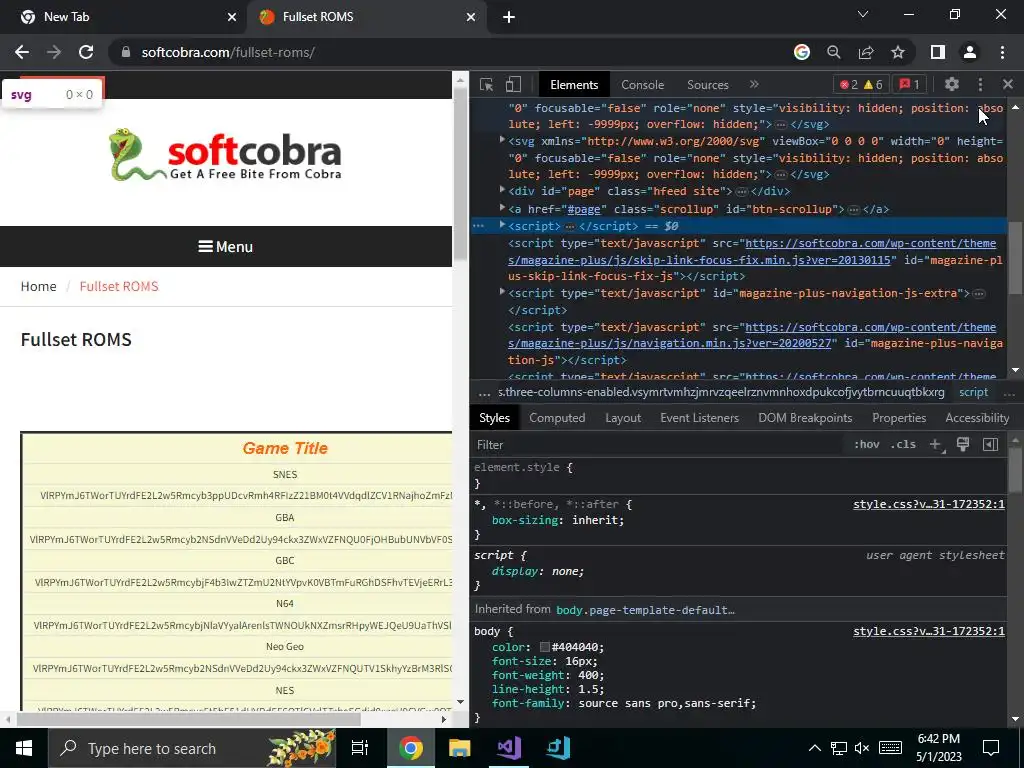The image size is (1024, 768).
Task: Toggle the computed styles sidebar icon
Action: tap(990, 444)
